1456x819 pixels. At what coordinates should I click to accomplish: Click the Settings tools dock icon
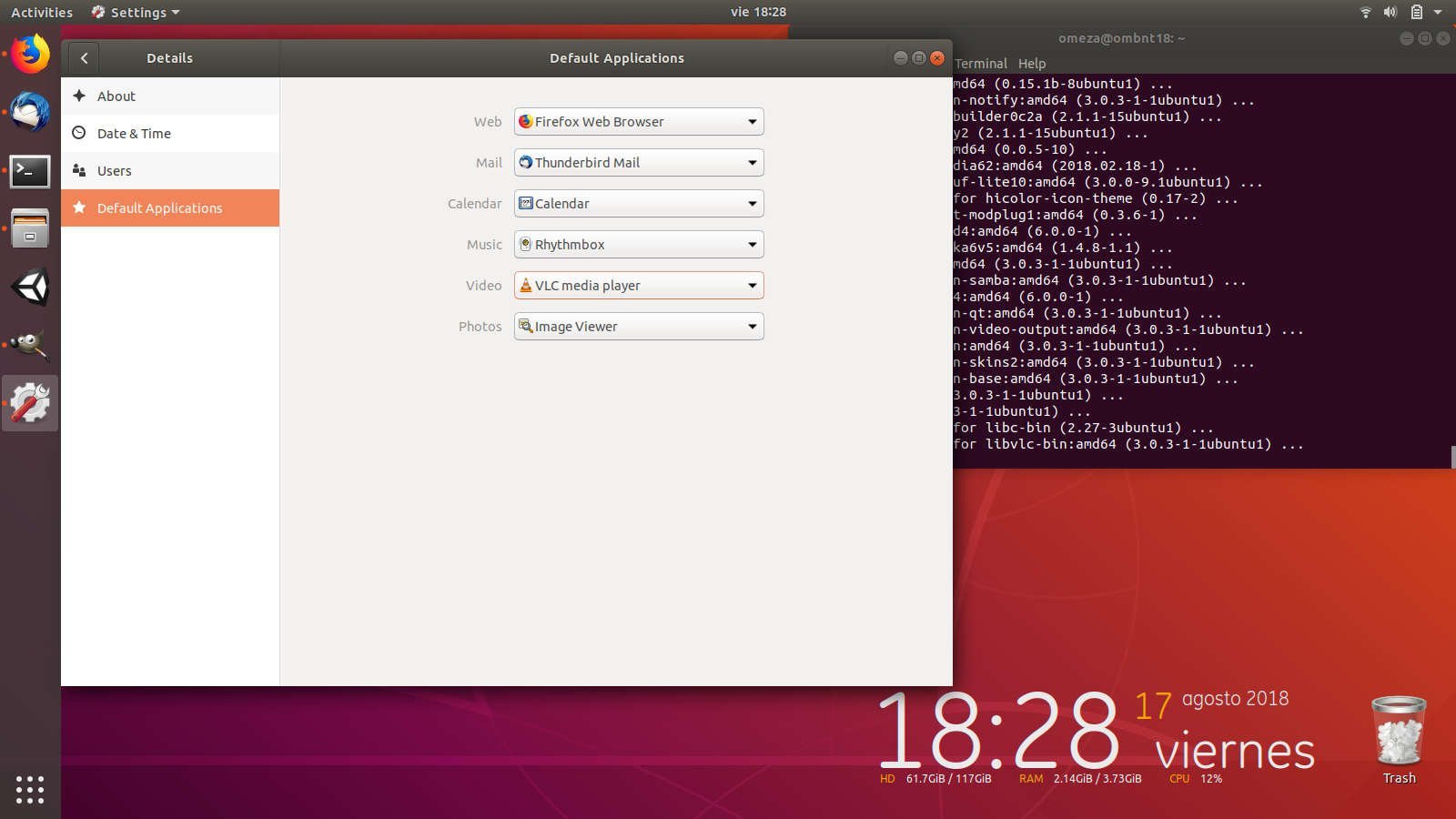click(x=30, y=403)
